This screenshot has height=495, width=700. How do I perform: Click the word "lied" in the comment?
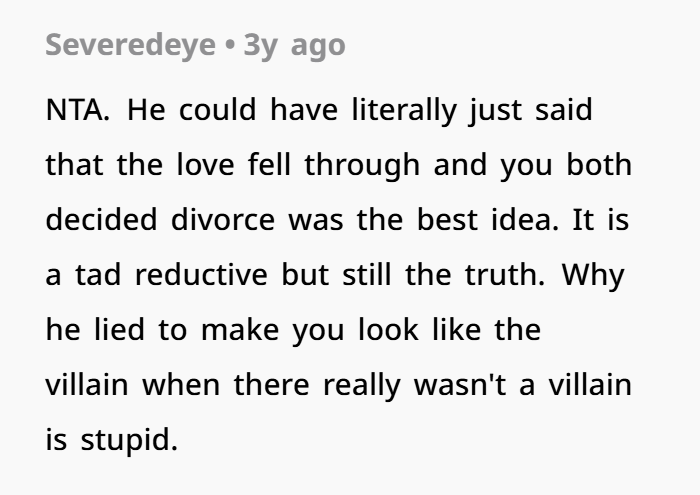[119, 329]
